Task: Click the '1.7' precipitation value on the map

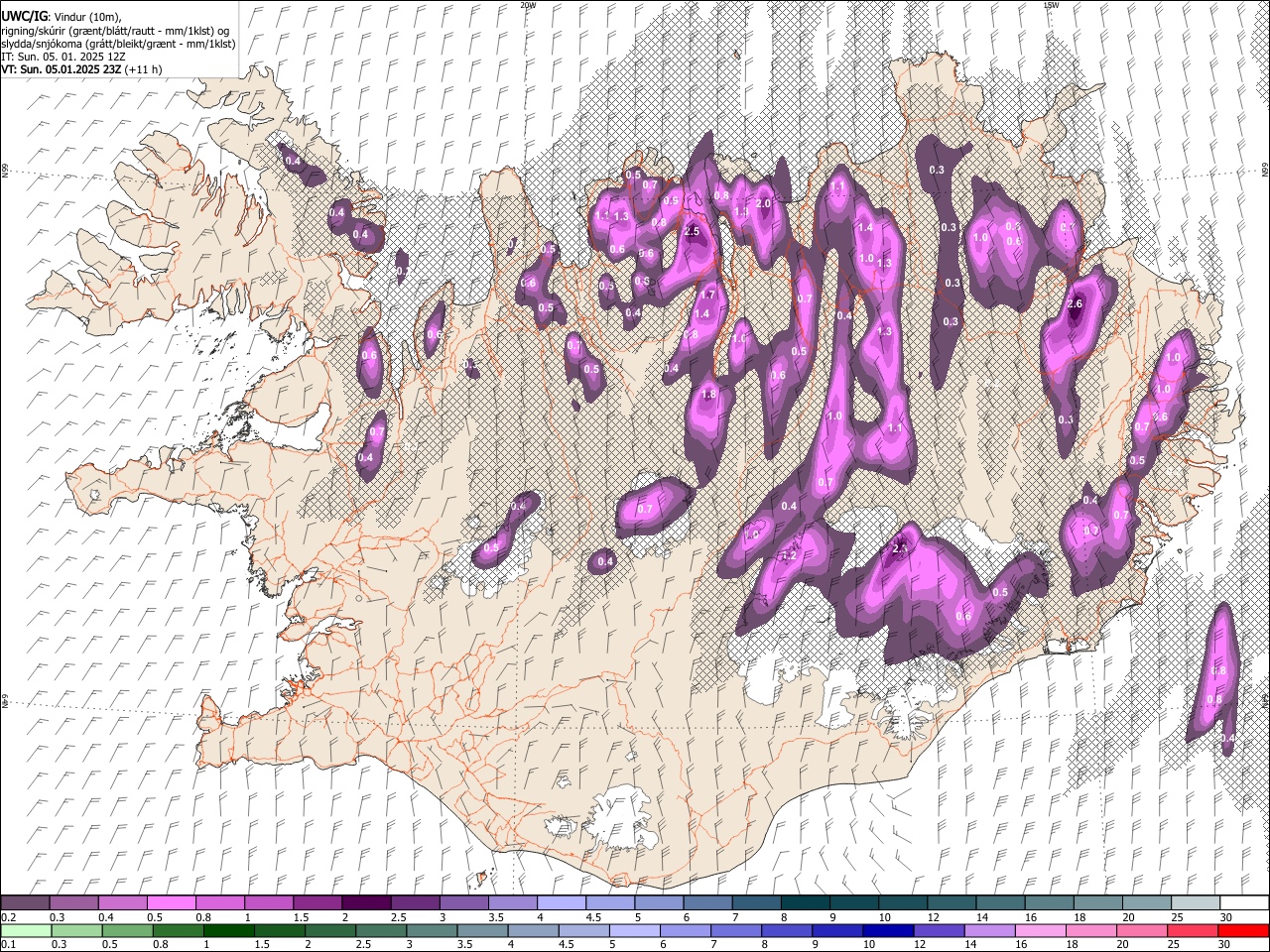Action: tap(707, 296)
